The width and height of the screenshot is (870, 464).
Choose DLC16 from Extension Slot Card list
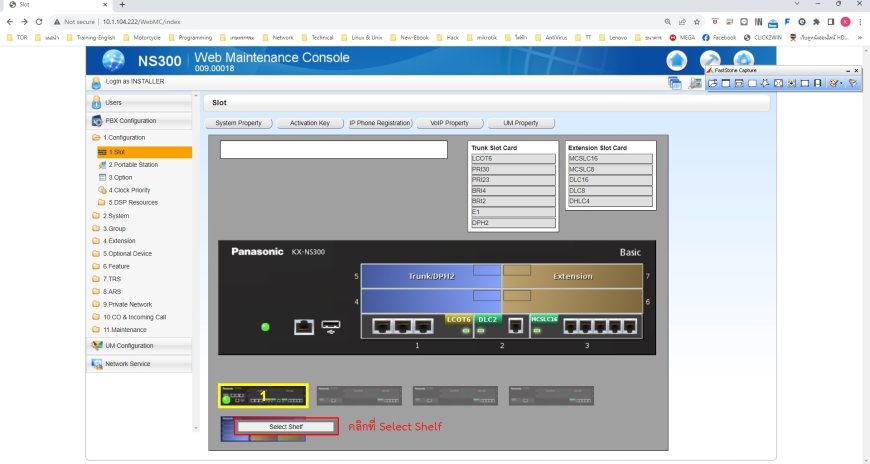(610, 180)
